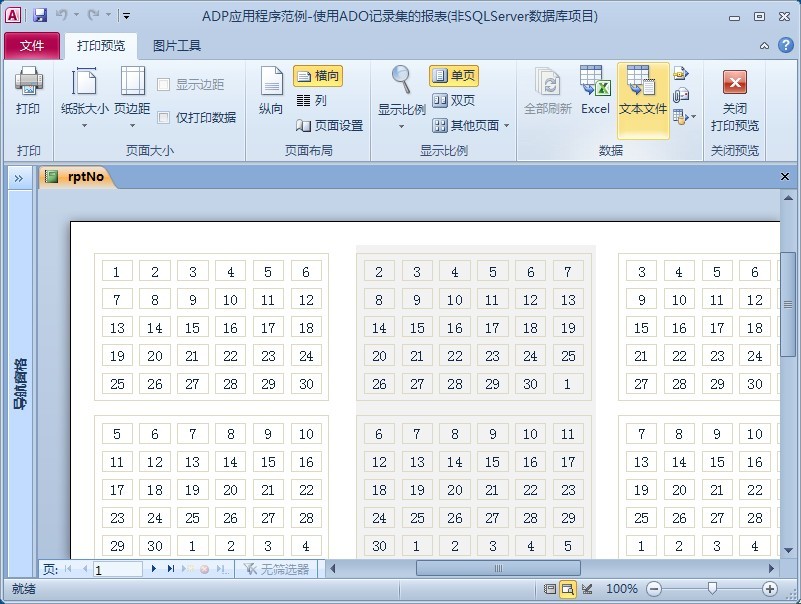The width and height of the screenshot is (801, 604).
Task: Minimize the ribbon with the chevron
Action: [x=764, y=46]
